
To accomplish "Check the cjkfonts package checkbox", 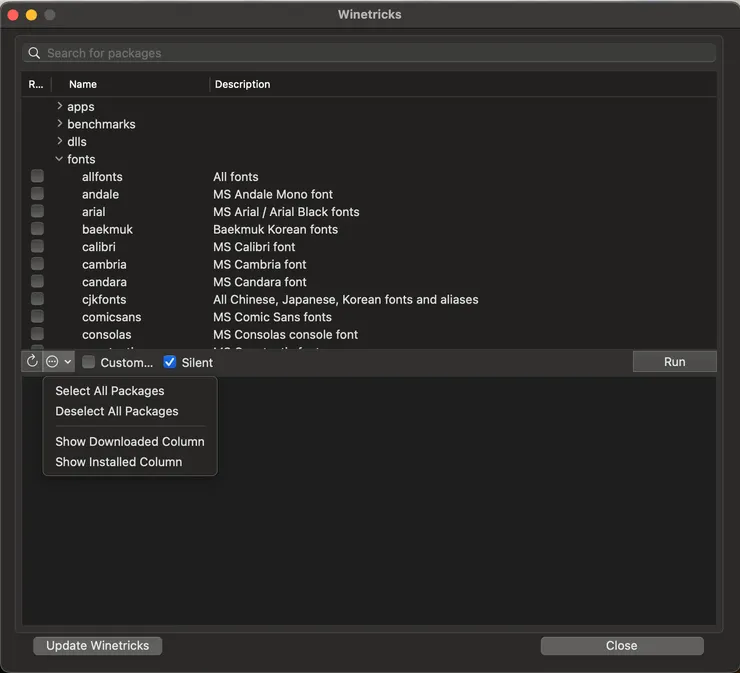I will (x=37, y=299).
